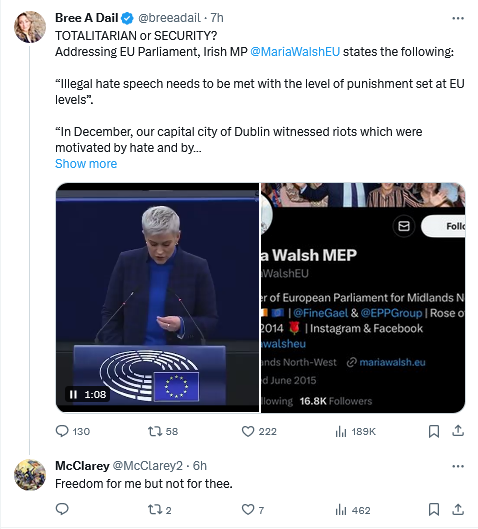Screen dimensions: 478x529
Task: Bookmark McClarey's reply
Action: (x=434, y=509)
